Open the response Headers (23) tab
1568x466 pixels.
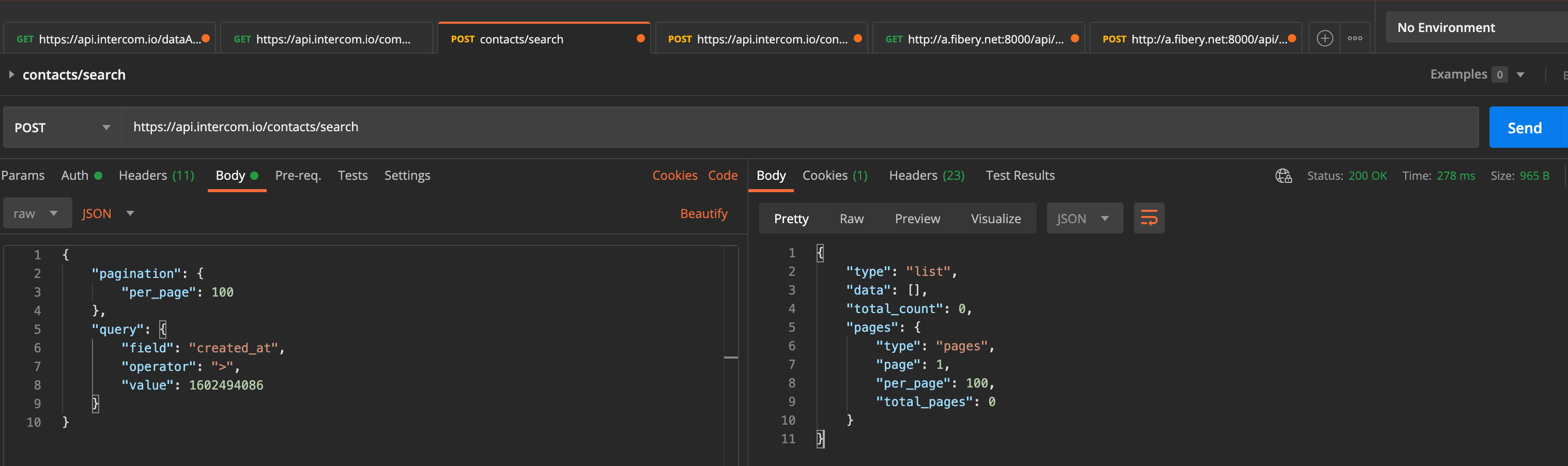pos(927,175)
